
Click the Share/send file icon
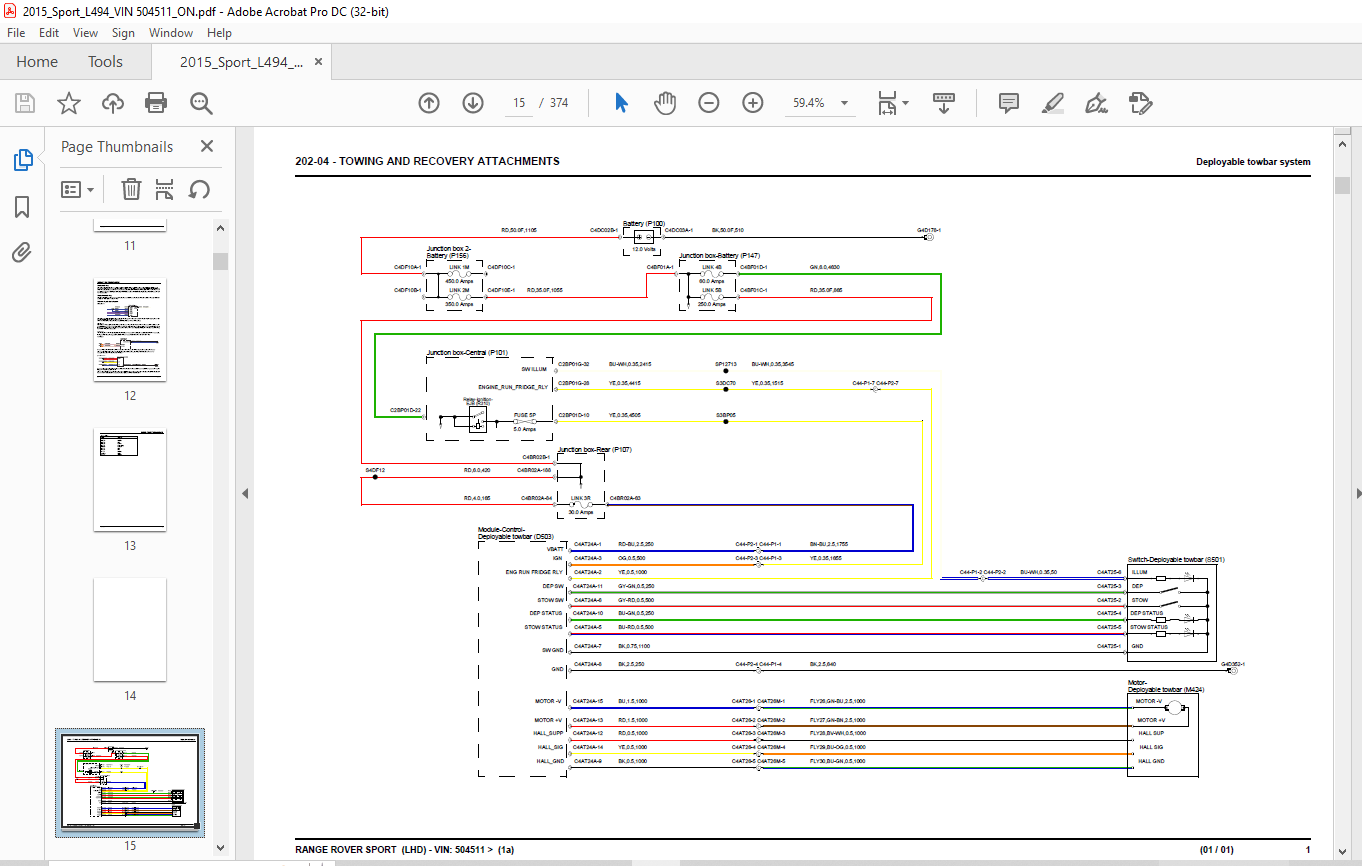pyautogui.click(x=1140, y=103)
